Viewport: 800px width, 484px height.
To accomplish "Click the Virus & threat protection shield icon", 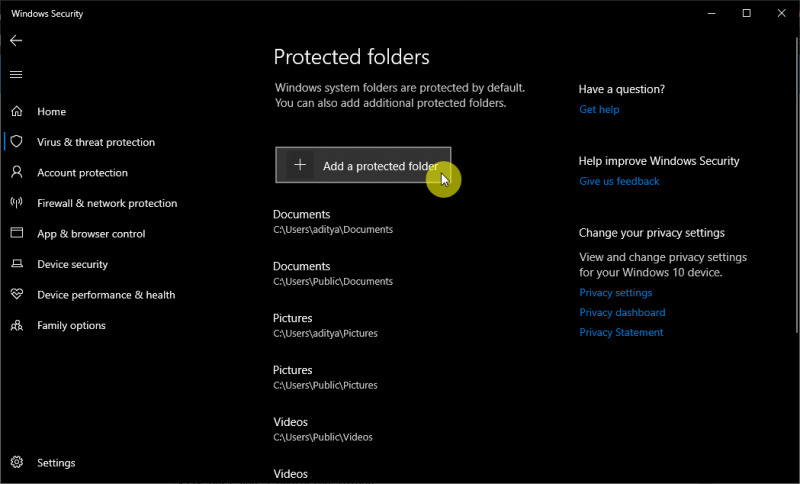I will (x=17, y=141).
